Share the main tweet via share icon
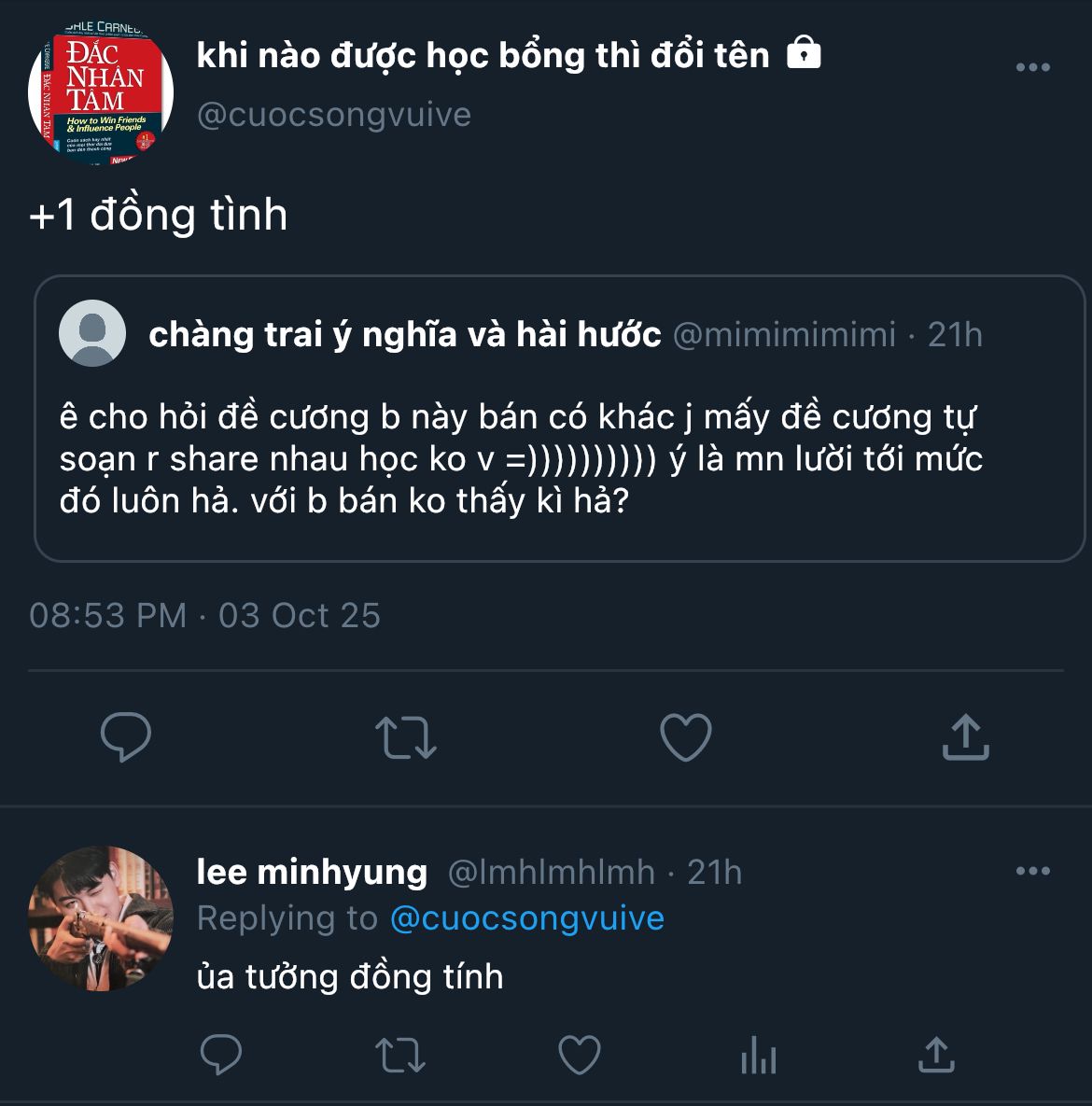This screenshot has width=1092, height=1106. tap(965, 736)
